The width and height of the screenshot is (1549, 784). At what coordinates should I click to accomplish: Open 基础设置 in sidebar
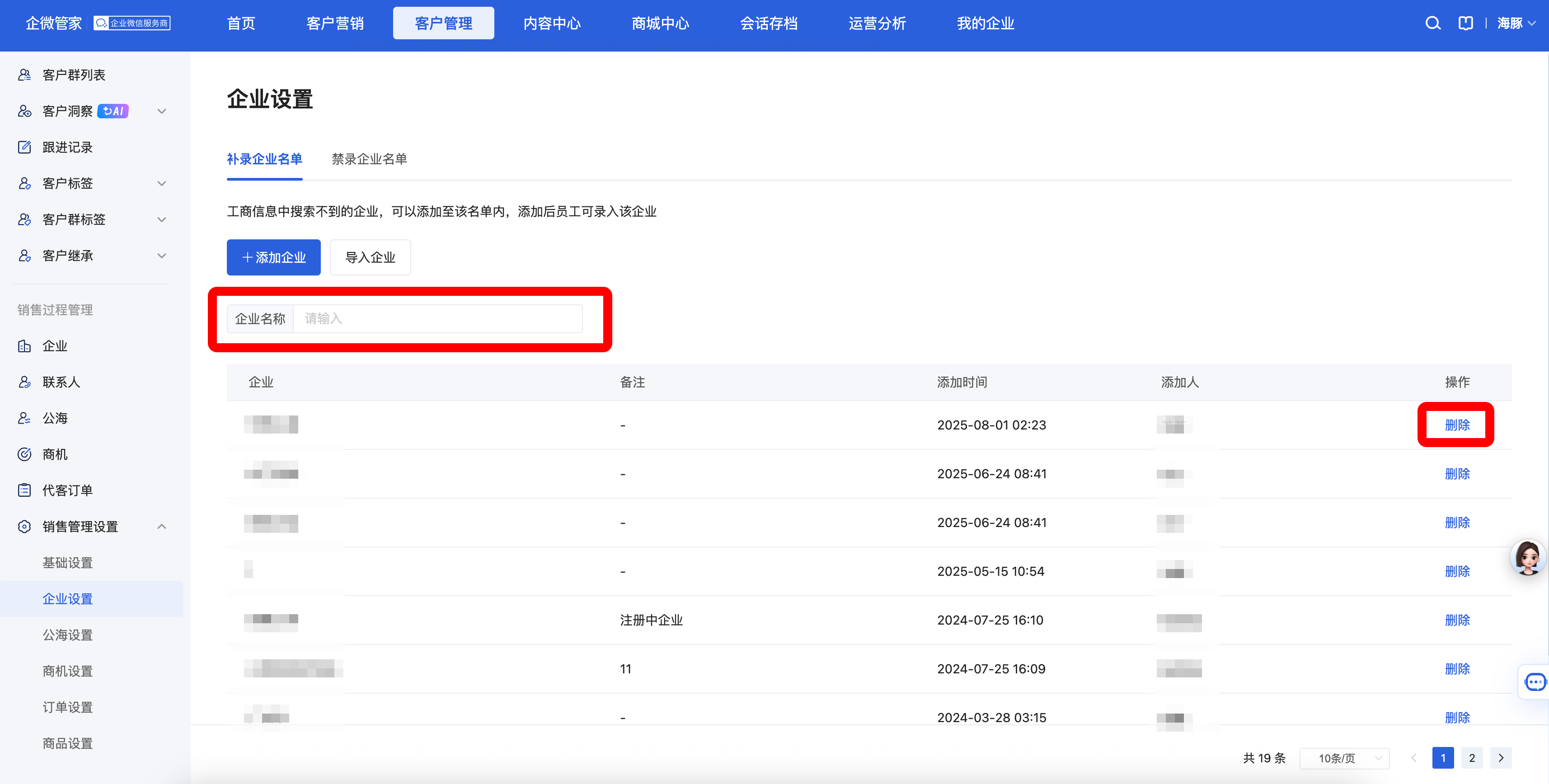[67, 563]
